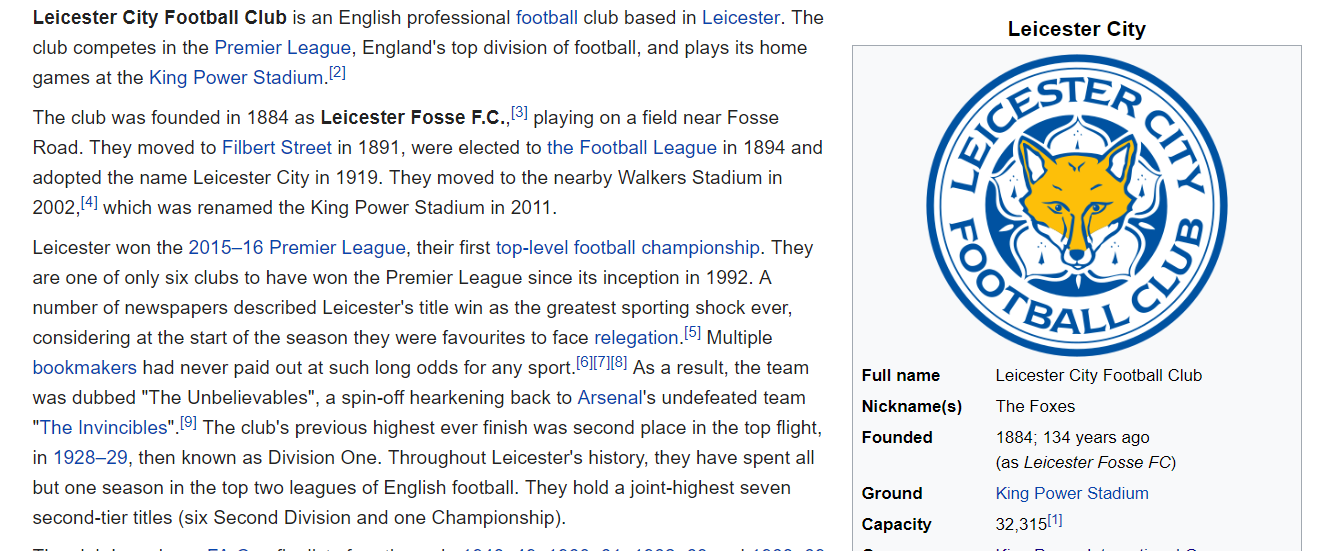Follow the Premier League link
Screen dimensions: 1335x551
283,47
